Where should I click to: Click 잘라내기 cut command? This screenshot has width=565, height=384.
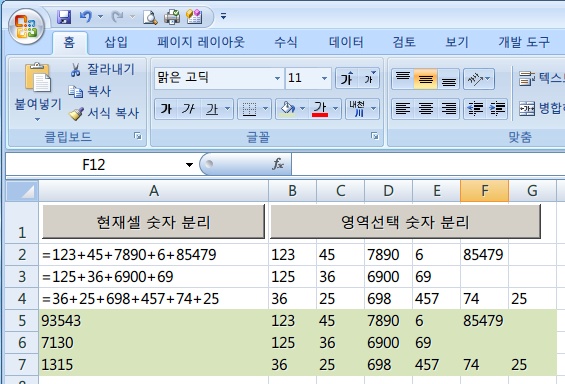102,70
